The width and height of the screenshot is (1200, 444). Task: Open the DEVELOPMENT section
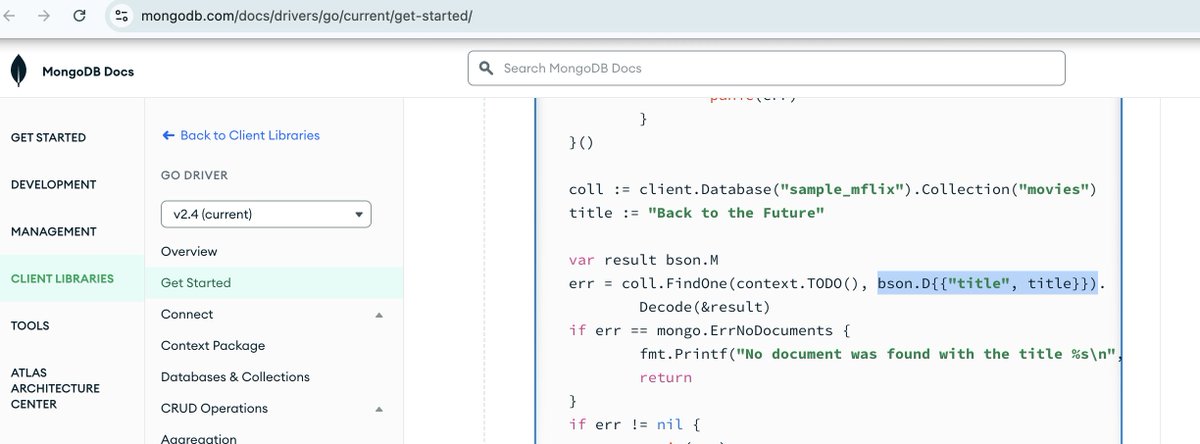click(x=53, y=184)
